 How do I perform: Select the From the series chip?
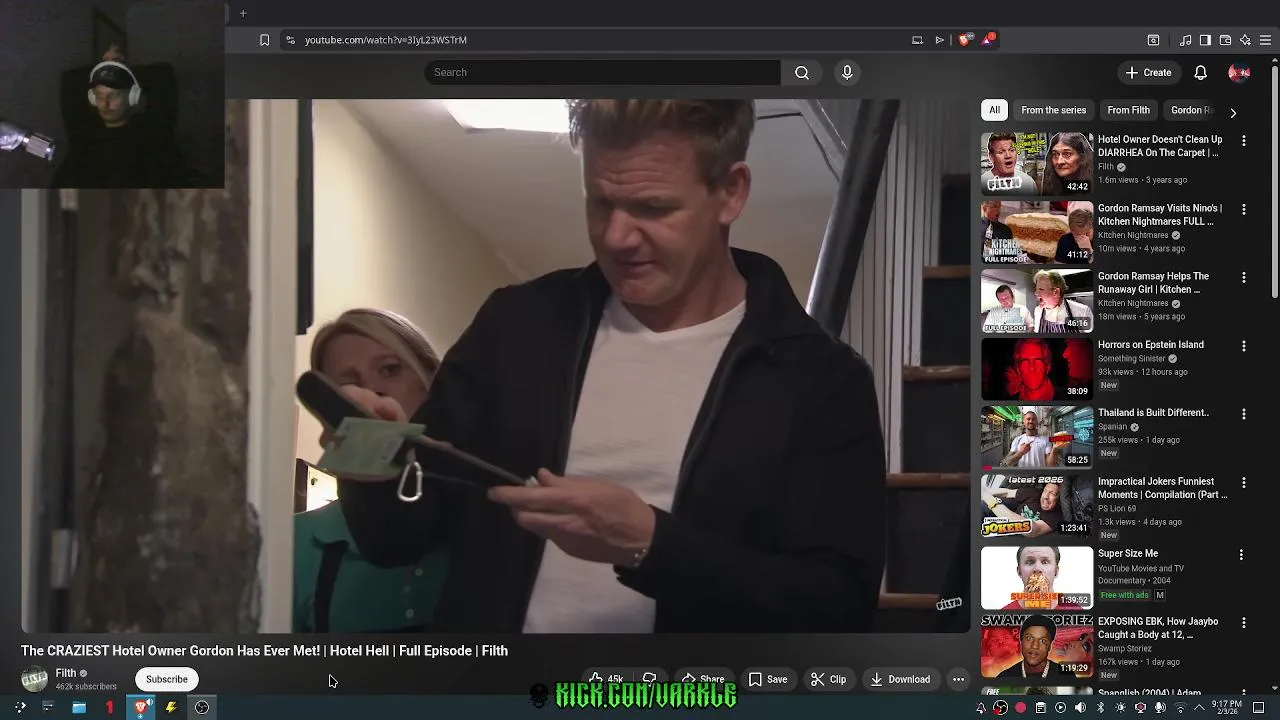tap(1053, 110)
